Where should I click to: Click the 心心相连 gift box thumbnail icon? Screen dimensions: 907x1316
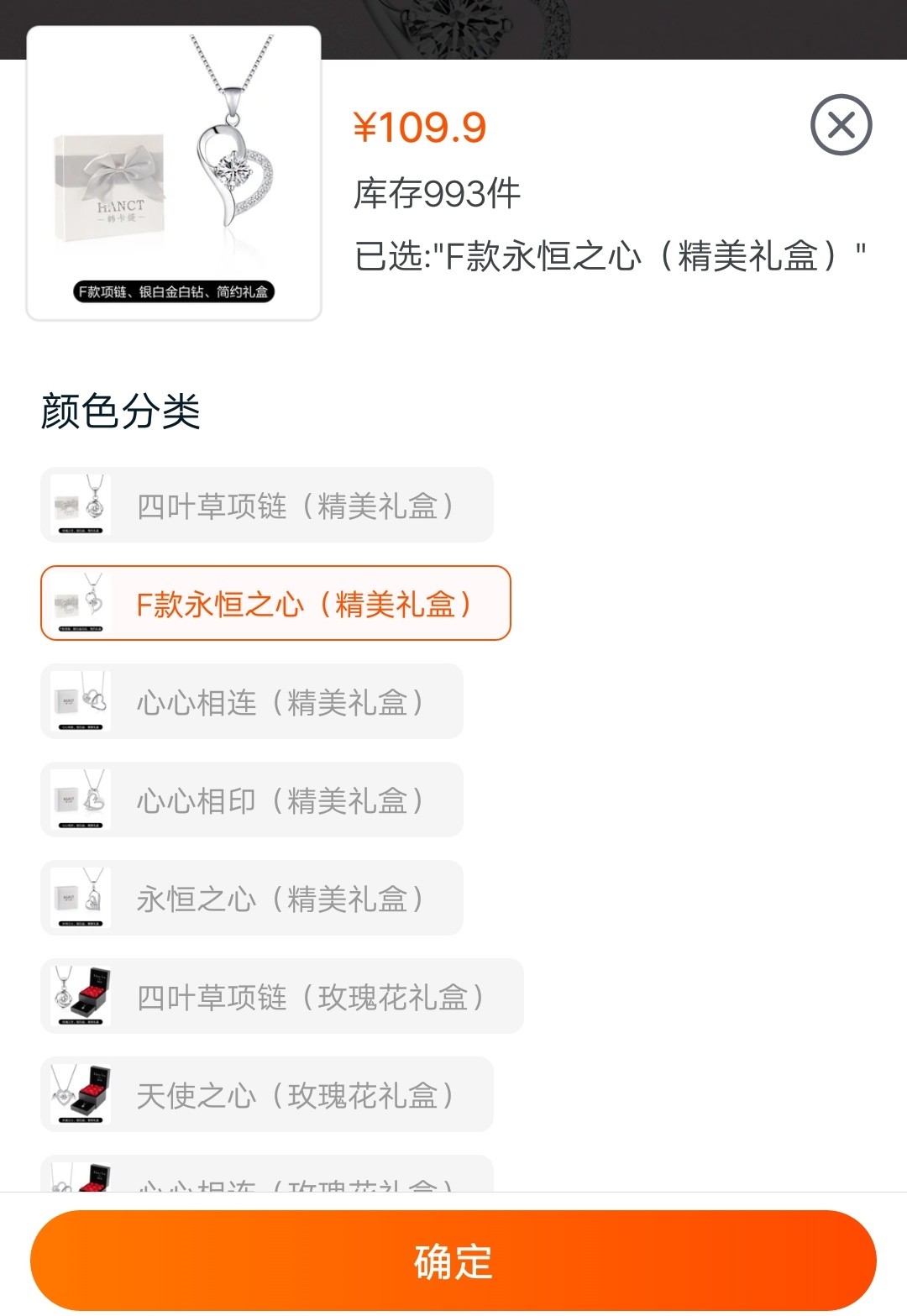(x=81, y=701)
